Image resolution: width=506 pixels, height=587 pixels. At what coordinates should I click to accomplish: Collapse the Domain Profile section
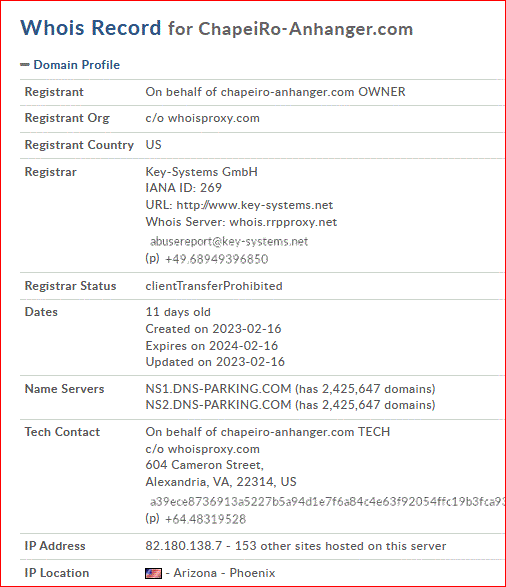click(x=25, y=65)
